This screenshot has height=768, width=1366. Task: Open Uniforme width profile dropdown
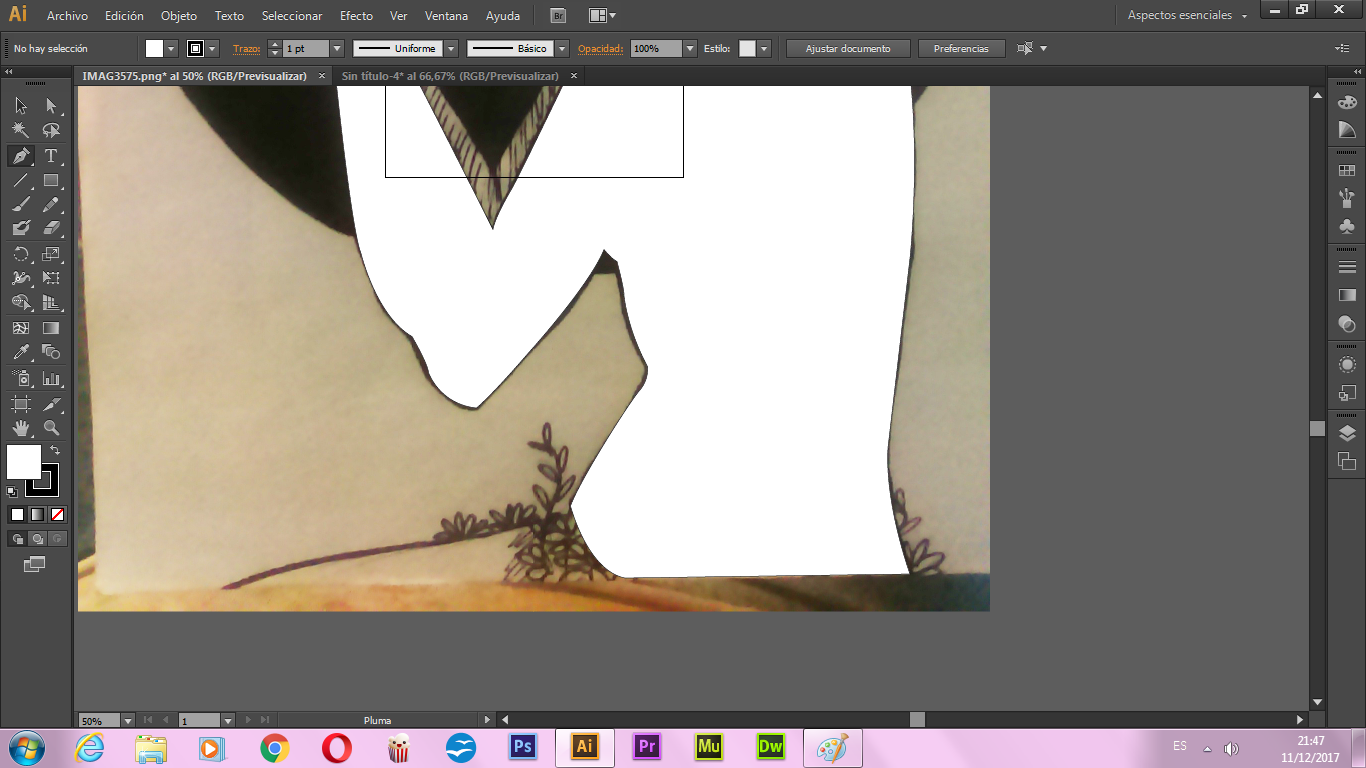(451, 48)
